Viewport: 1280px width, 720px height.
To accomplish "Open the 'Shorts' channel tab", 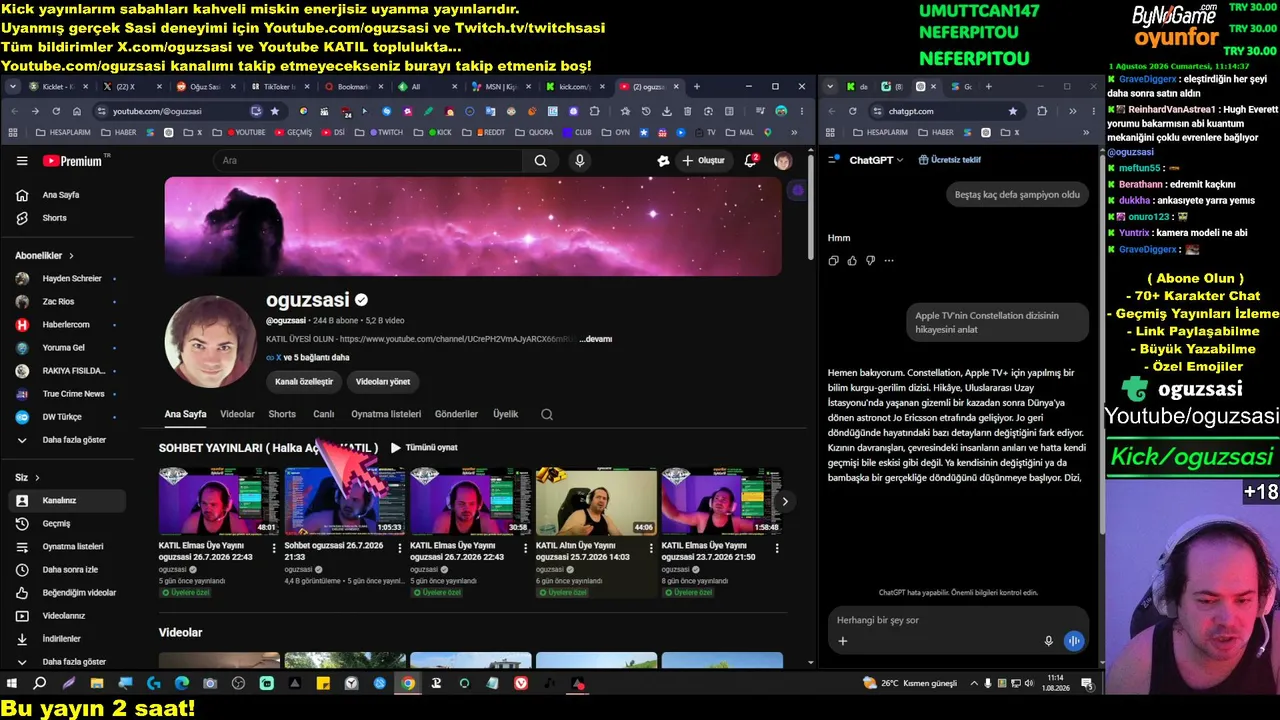I will [x=282, y=414].
